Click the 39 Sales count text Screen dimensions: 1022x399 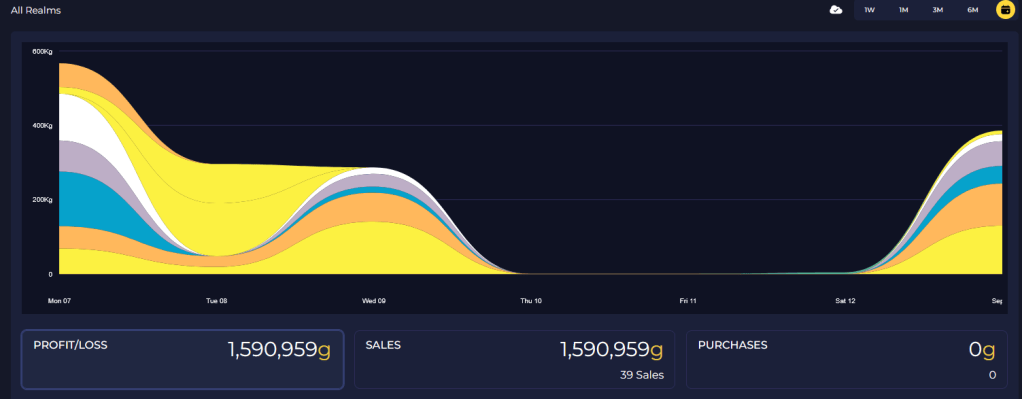[x=642, y=375]
